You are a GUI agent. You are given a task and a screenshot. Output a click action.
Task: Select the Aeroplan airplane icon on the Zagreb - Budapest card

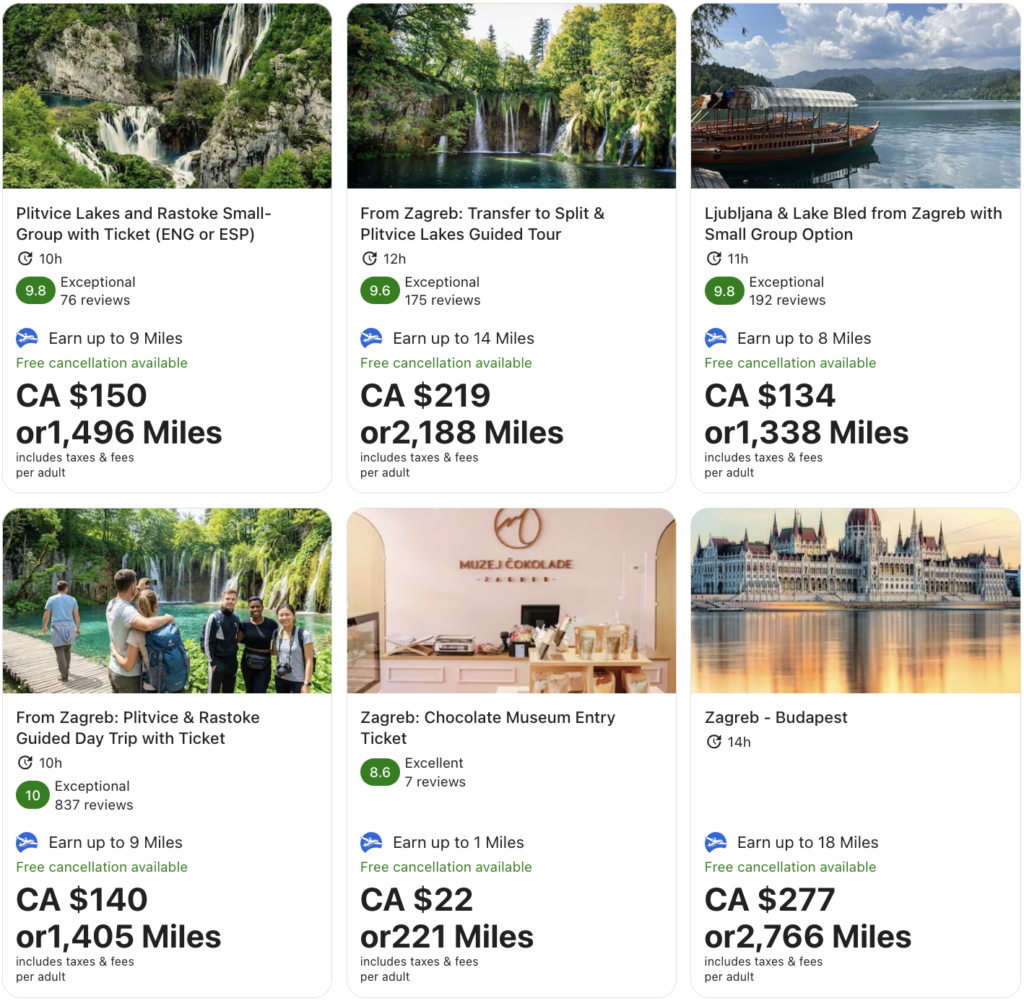coord(716,842)
